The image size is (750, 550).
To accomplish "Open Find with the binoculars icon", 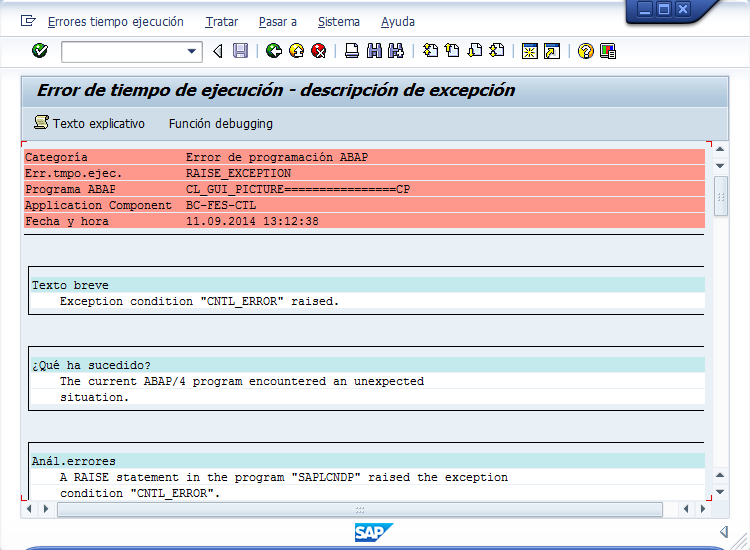I will (375, 51).
